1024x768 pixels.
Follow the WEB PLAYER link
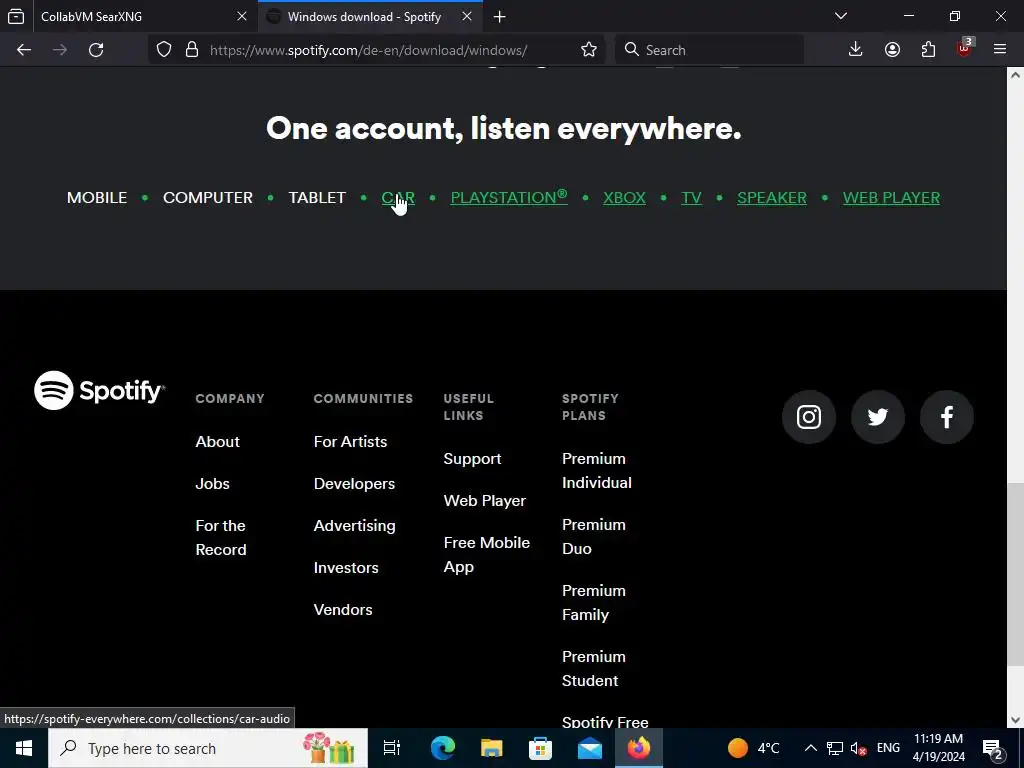891,197
